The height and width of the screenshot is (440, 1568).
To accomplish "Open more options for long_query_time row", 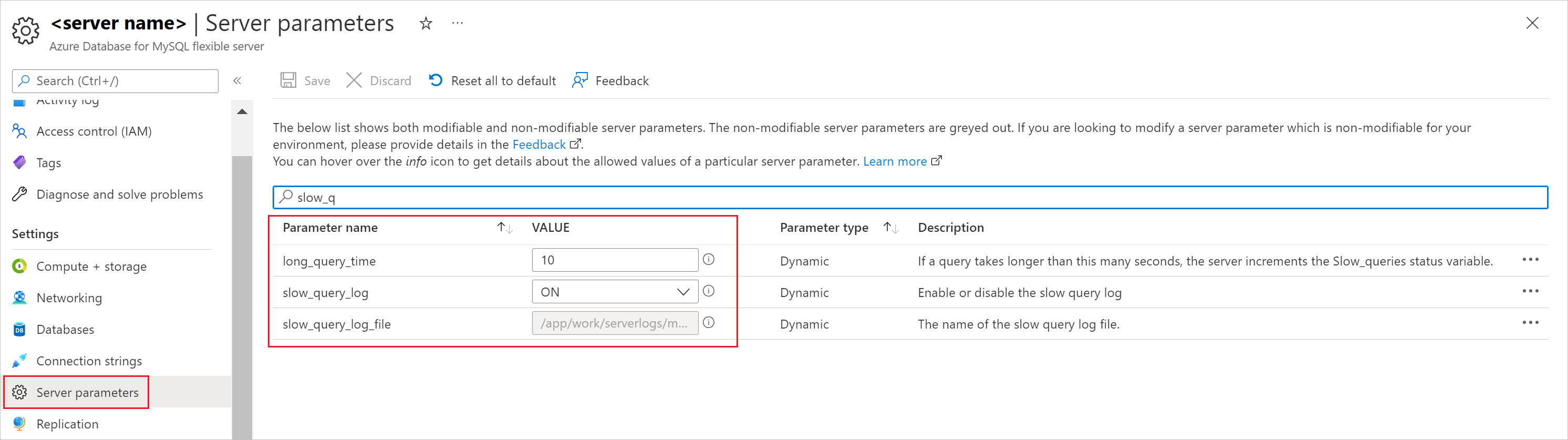I will click(x=1530, y=260).
